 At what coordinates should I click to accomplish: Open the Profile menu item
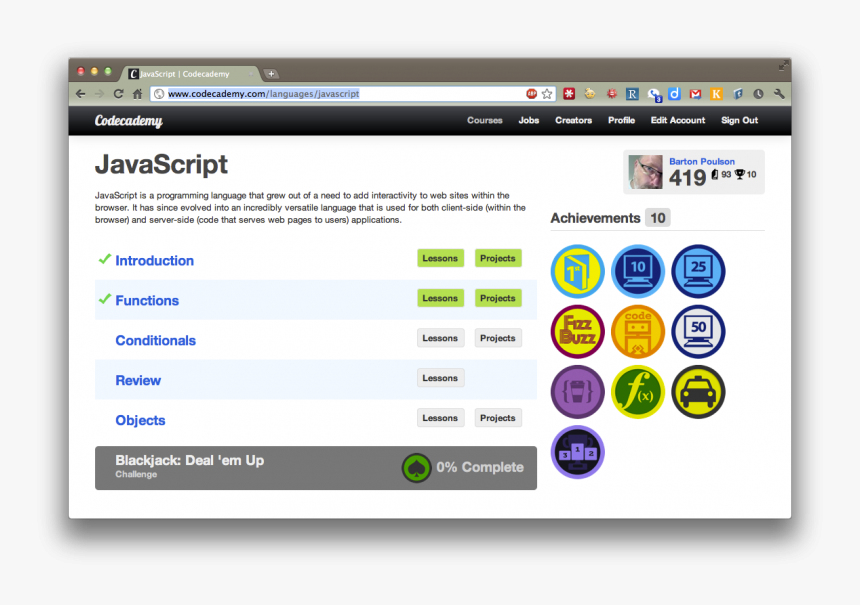[x=621, y=120]
